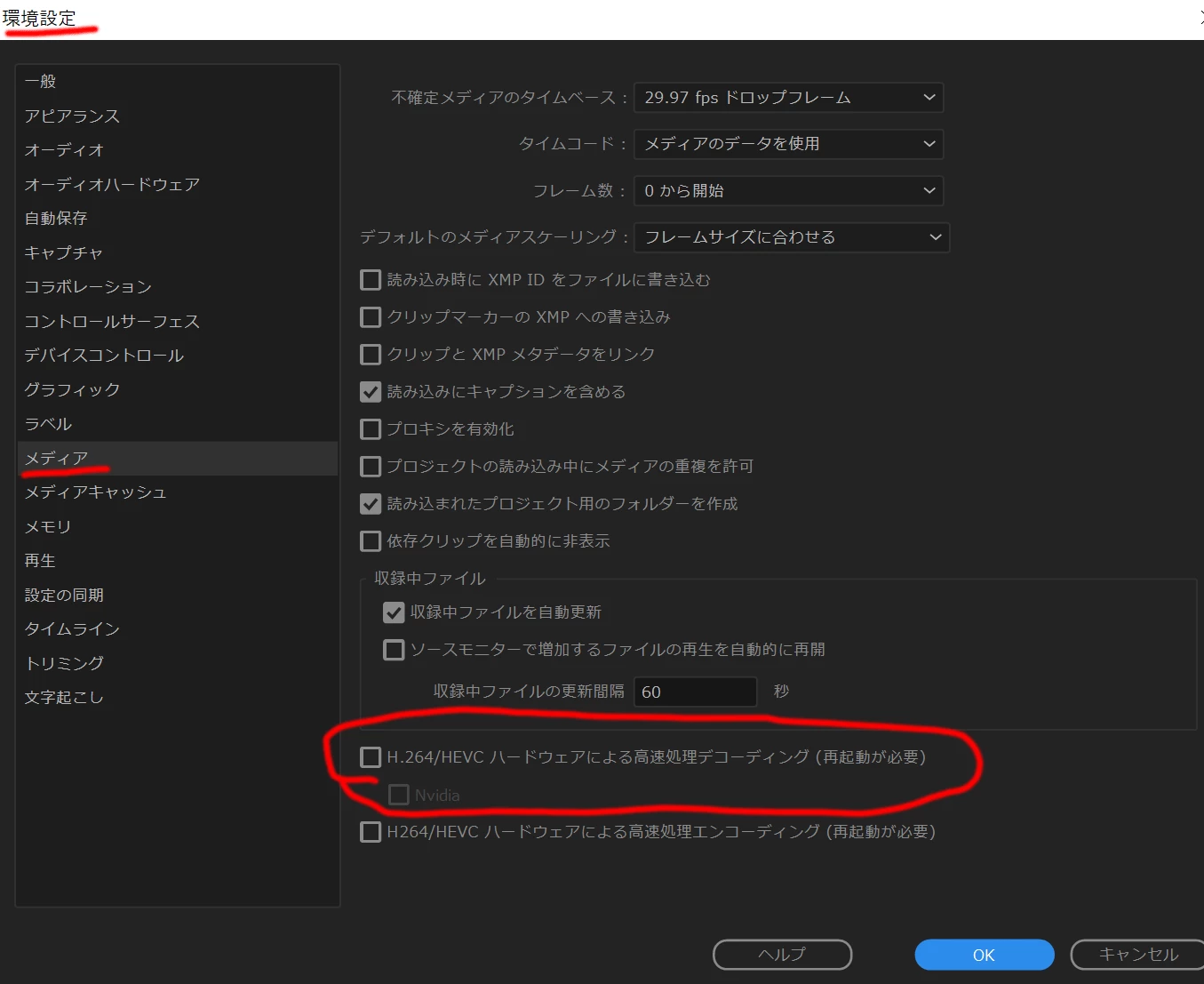Open コラボレーション settings category
The width and height of the screenshot is (1204, 984).
click(x=178, y=287)
